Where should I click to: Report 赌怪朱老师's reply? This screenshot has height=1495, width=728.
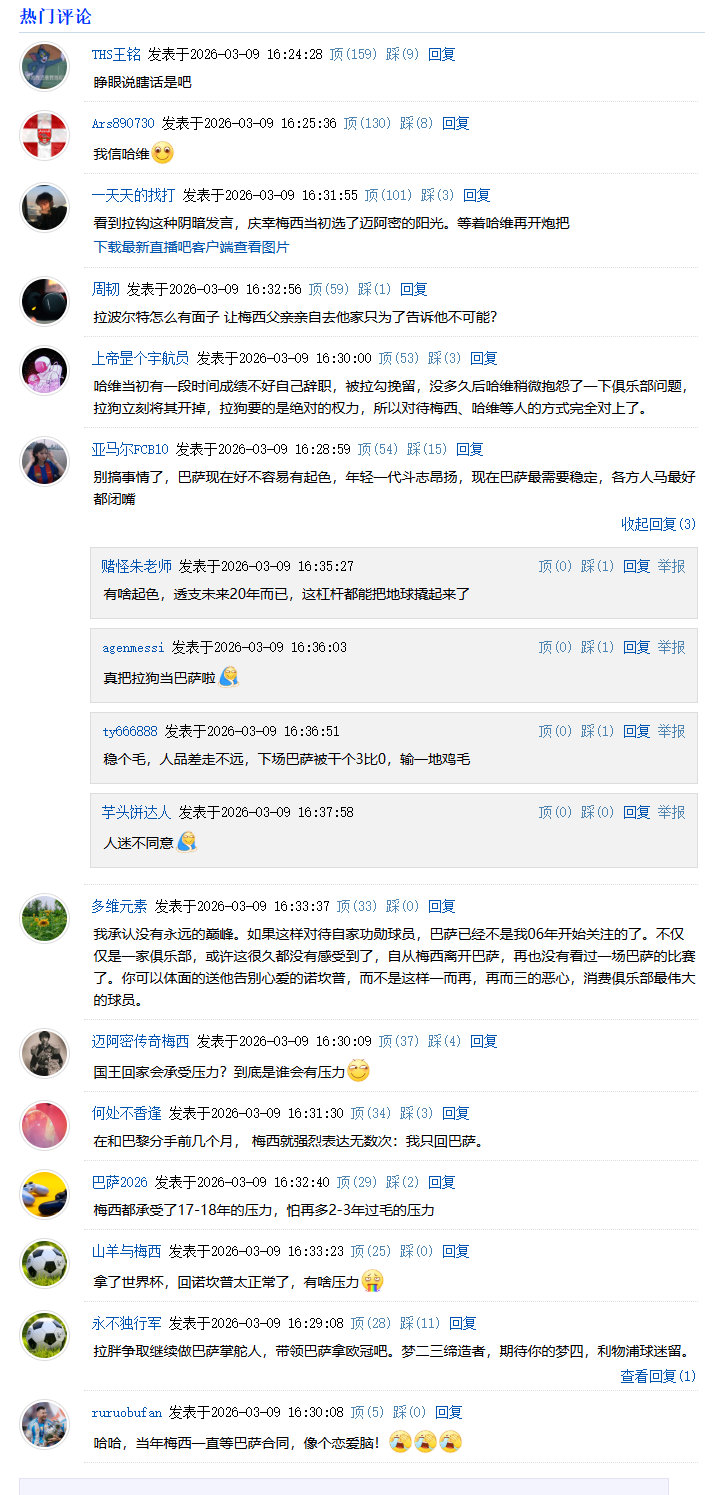pos(671,565)
